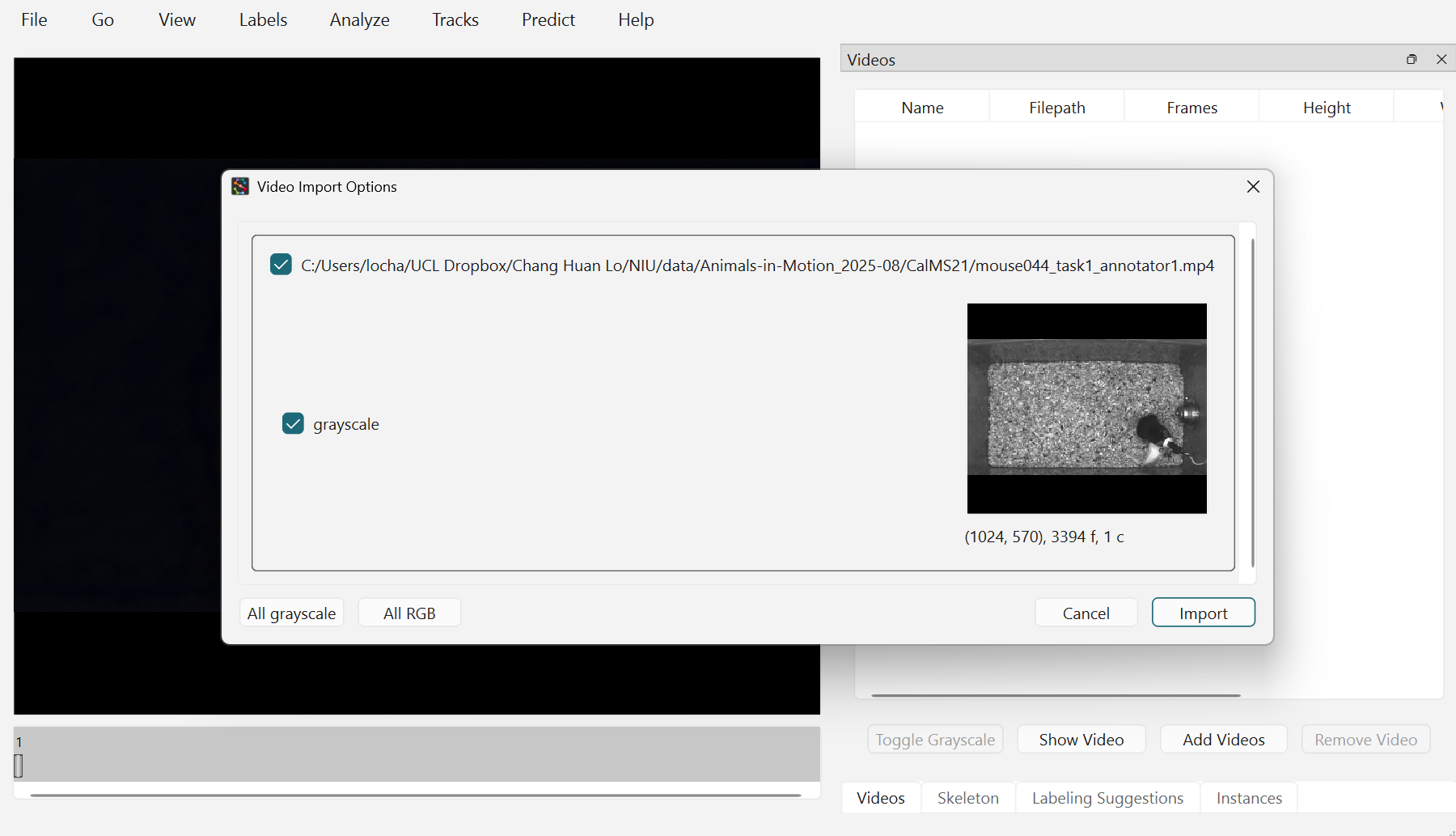Switch to the Skeleton tab
The image size is (1456, 836).
[967, 798]
